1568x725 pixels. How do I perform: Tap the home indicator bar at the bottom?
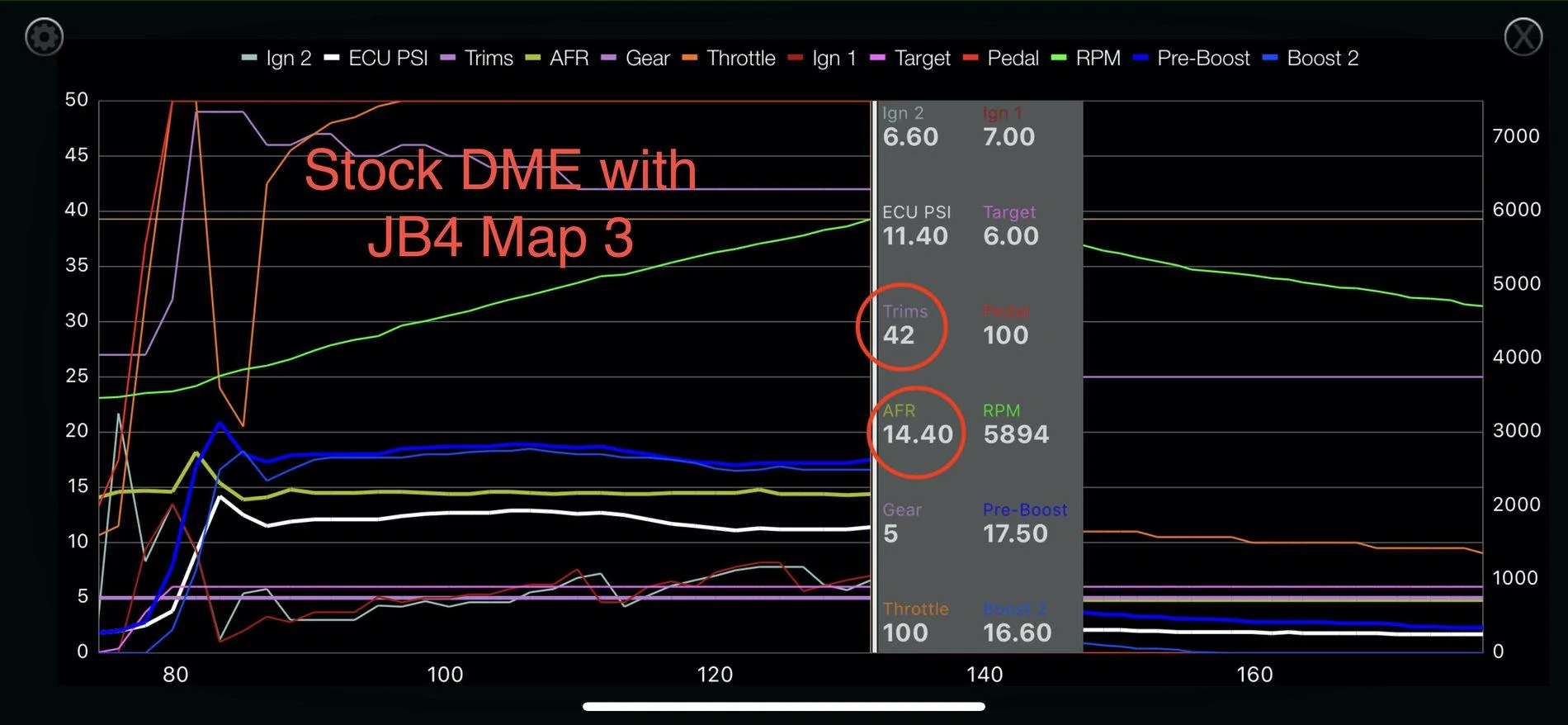click(x=784, y=707)
